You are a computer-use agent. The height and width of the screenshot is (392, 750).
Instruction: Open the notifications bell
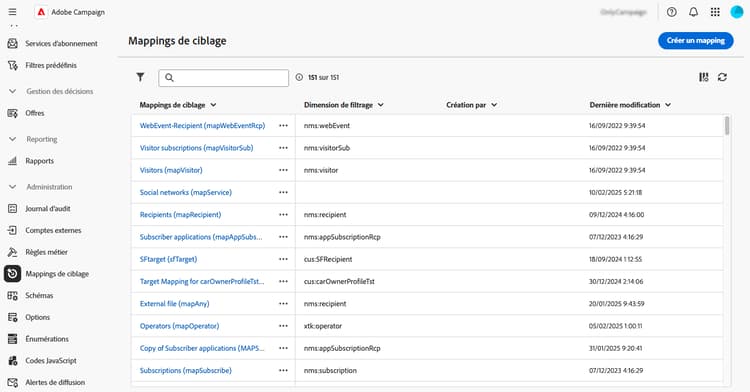tap(693, 12)
